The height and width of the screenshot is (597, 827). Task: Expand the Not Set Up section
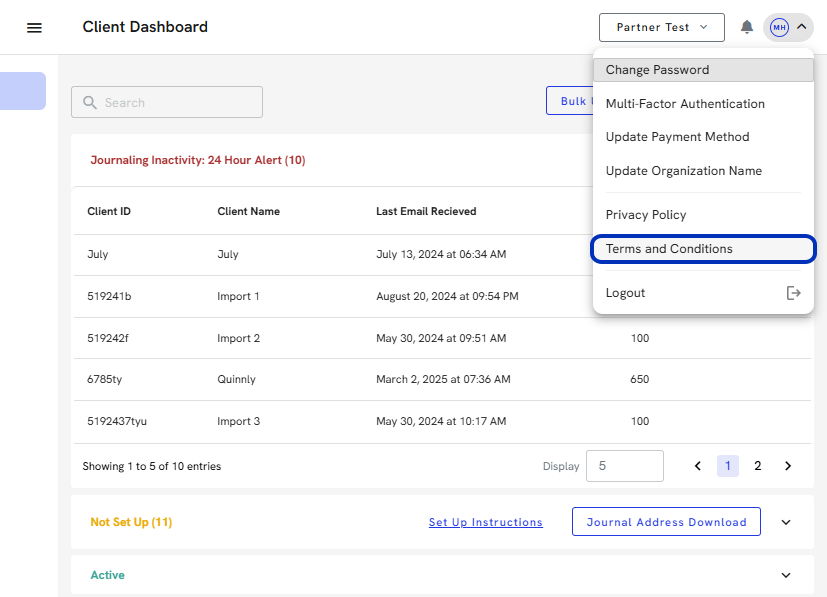(785, 522)
